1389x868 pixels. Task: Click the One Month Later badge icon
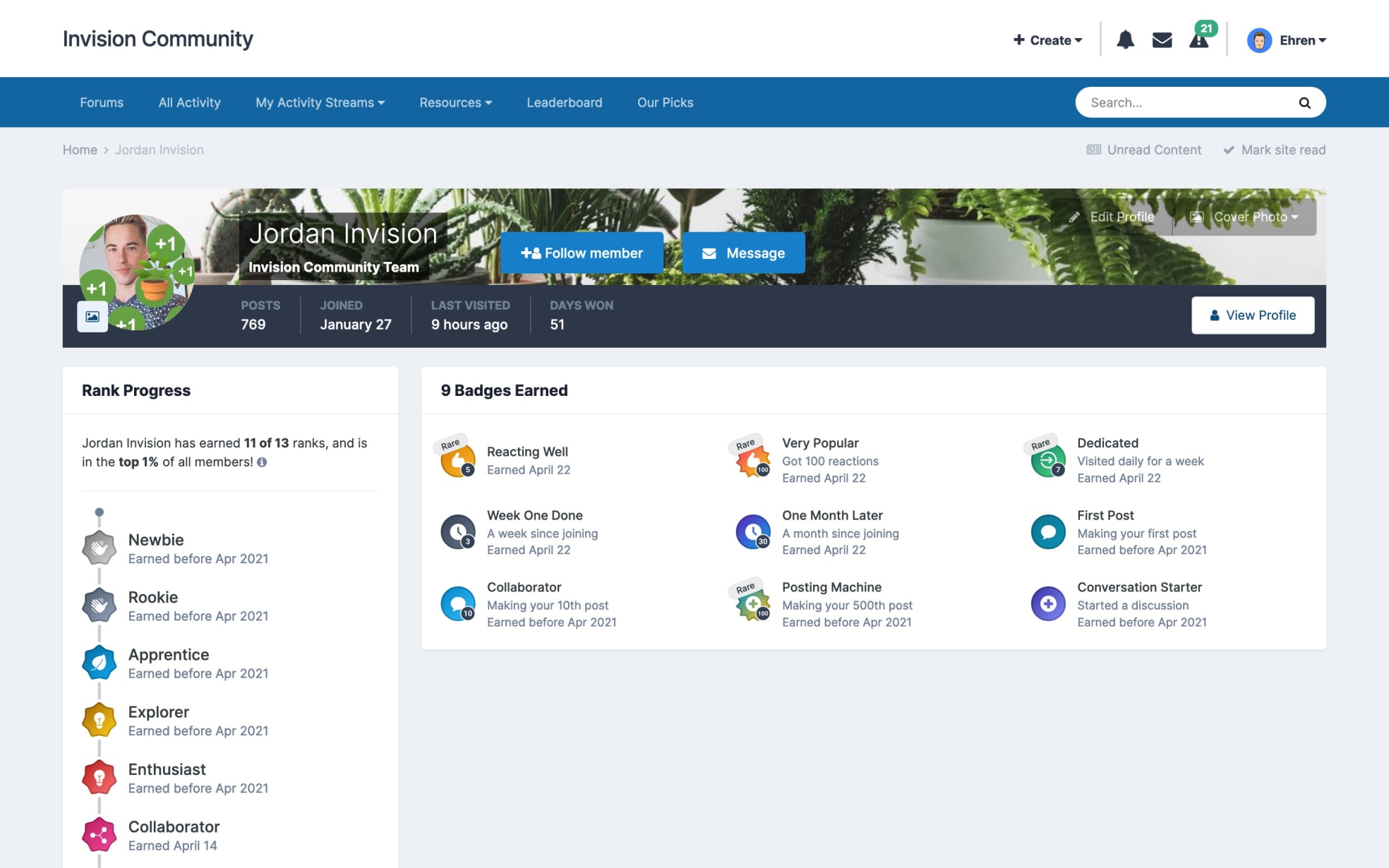point(753,532)
